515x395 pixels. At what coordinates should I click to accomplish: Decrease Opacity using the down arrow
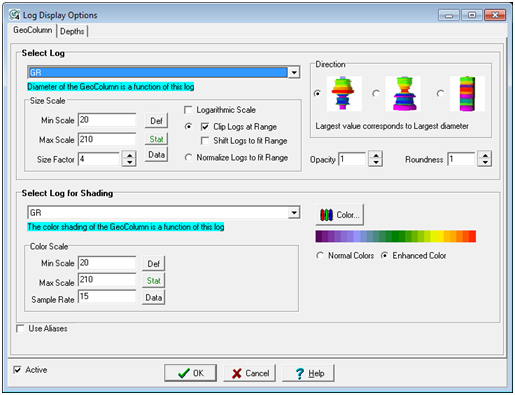376,163
